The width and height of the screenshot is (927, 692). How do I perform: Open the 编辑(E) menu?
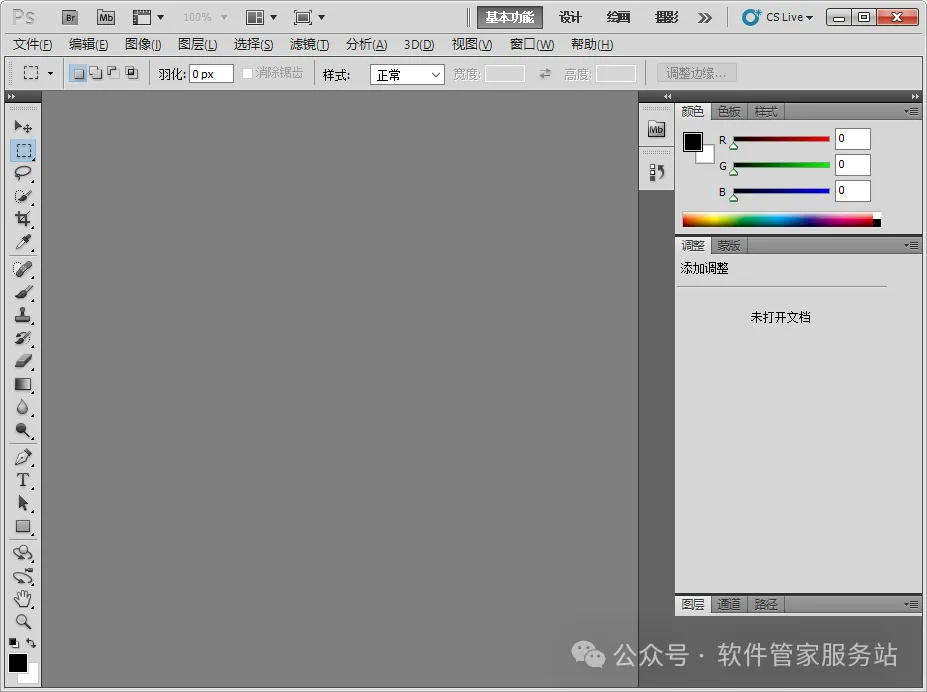[x=89, y=44]
